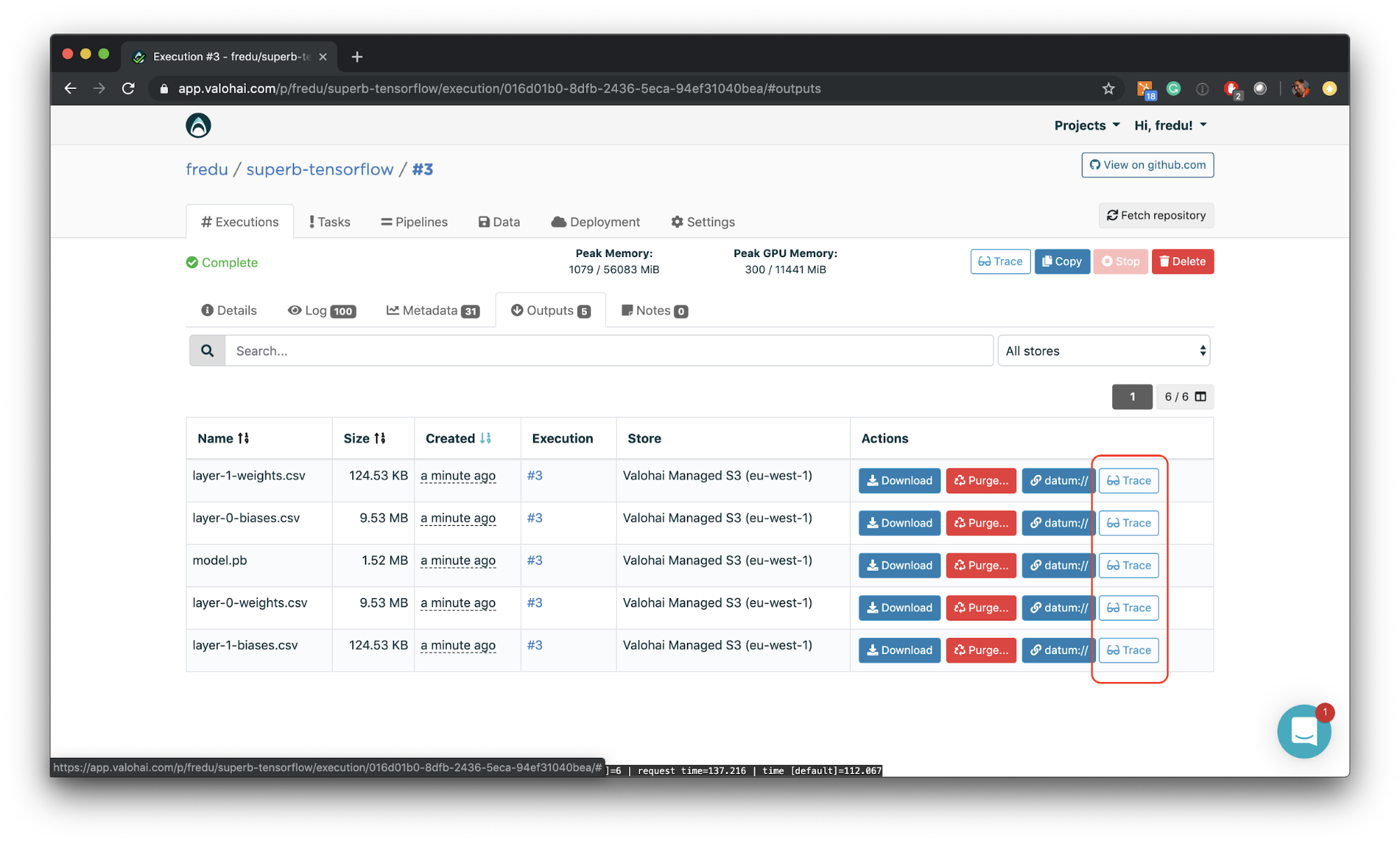
Task: Download layer-0-weights.csv
Action: (899, 608)
